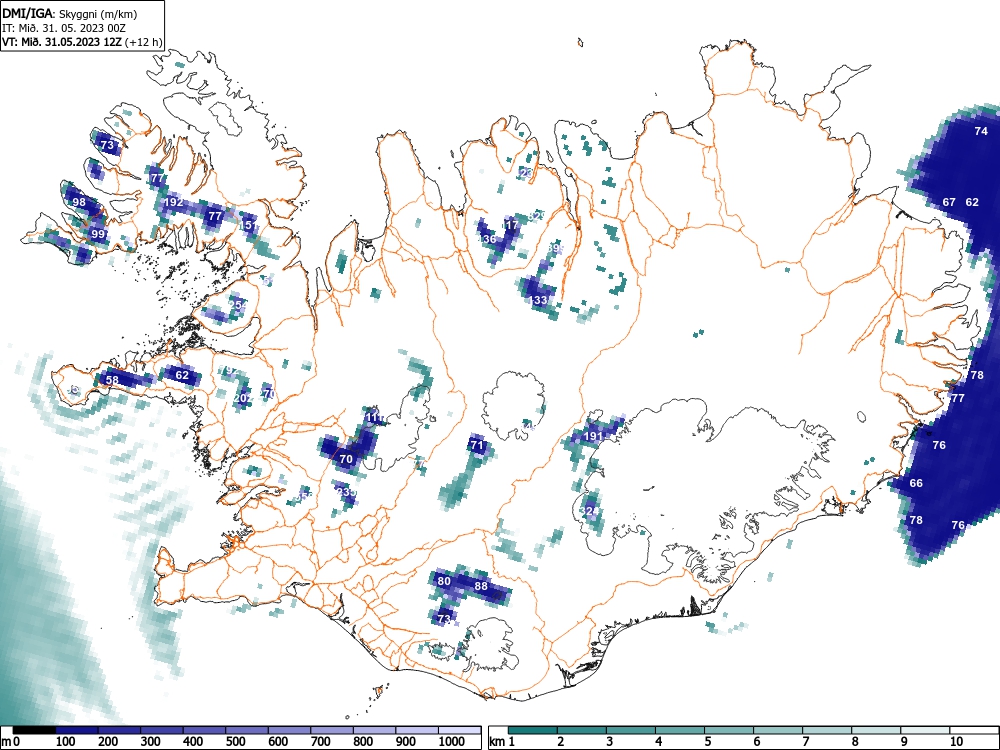Select the metre legend swatch between 900 and 1000
Screen dimensions: 1000x750
point(417,730)
